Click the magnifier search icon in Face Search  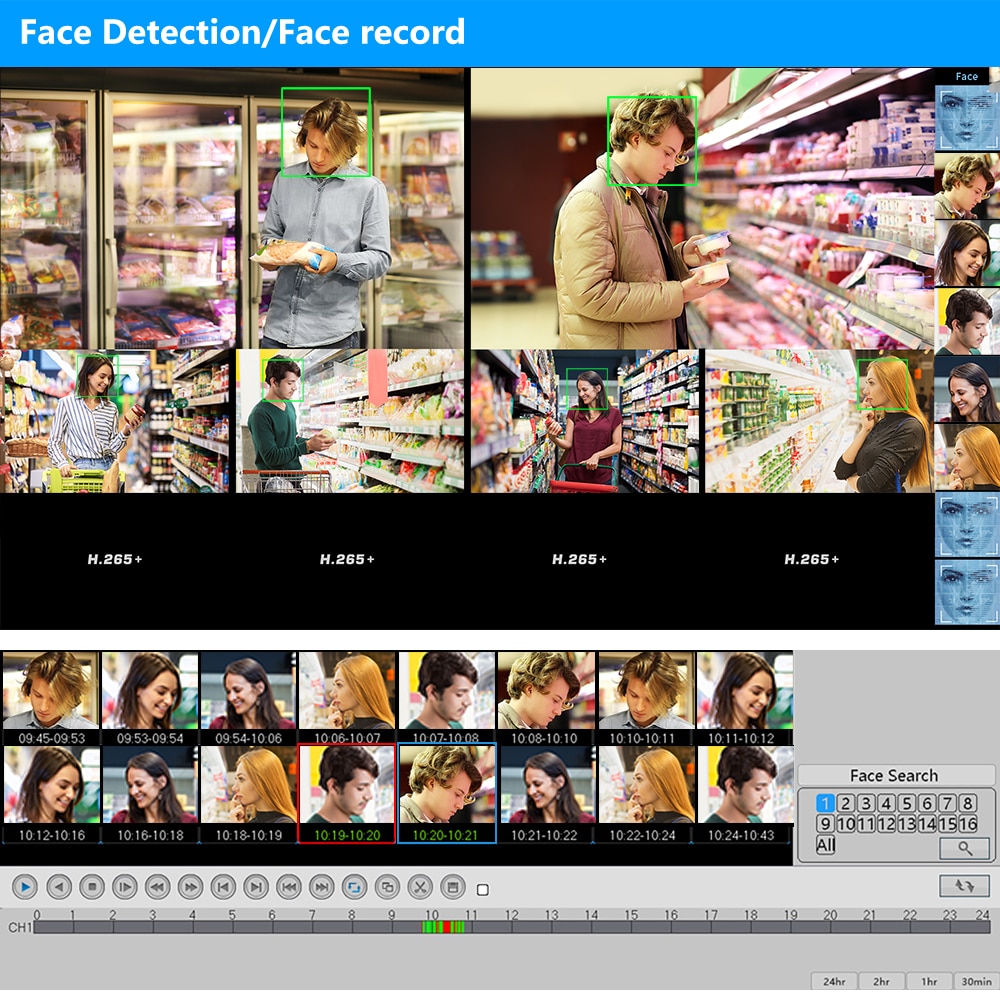(964, 848)
